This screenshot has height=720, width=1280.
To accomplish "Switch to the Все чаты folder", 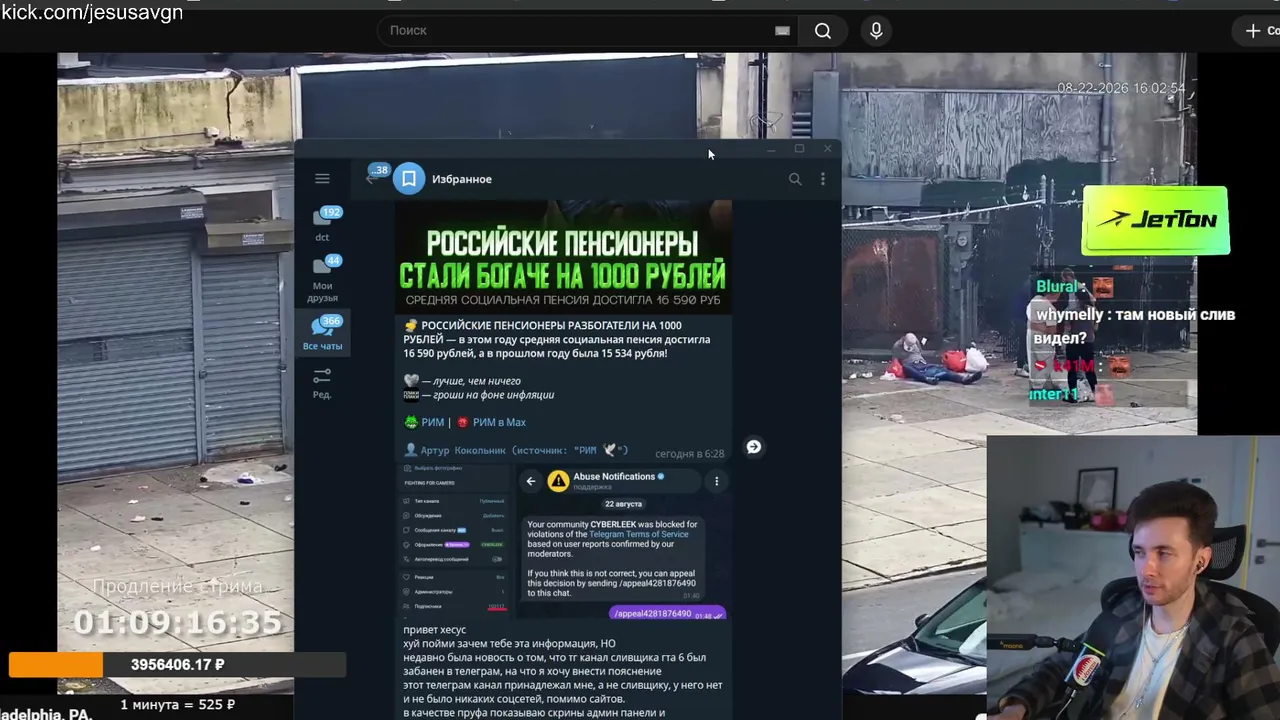I will click(322, 333).
